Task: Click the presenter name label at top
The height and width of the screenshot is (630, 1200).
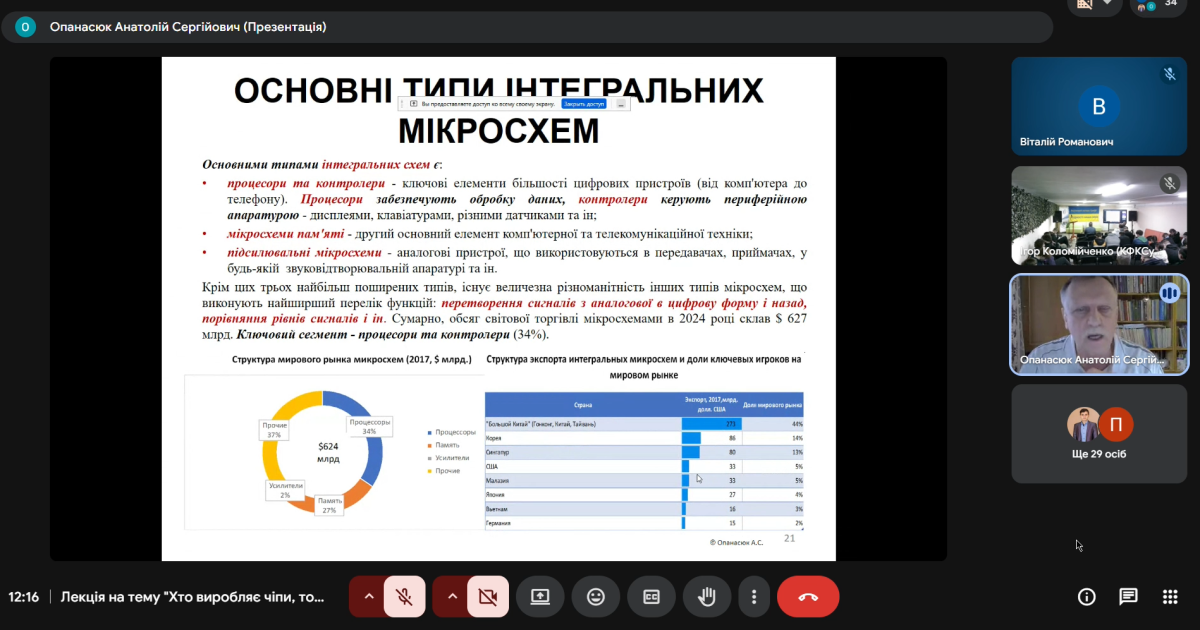Action: pos(188,27)
